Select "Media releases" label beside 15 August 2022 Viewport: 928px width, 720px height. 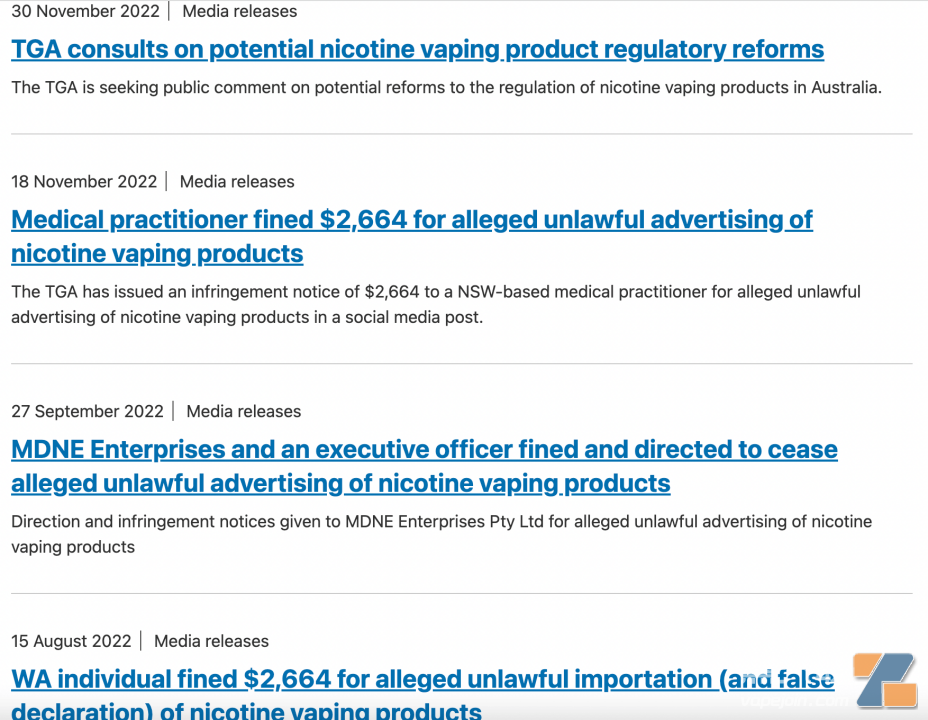(x=211, y=642)
